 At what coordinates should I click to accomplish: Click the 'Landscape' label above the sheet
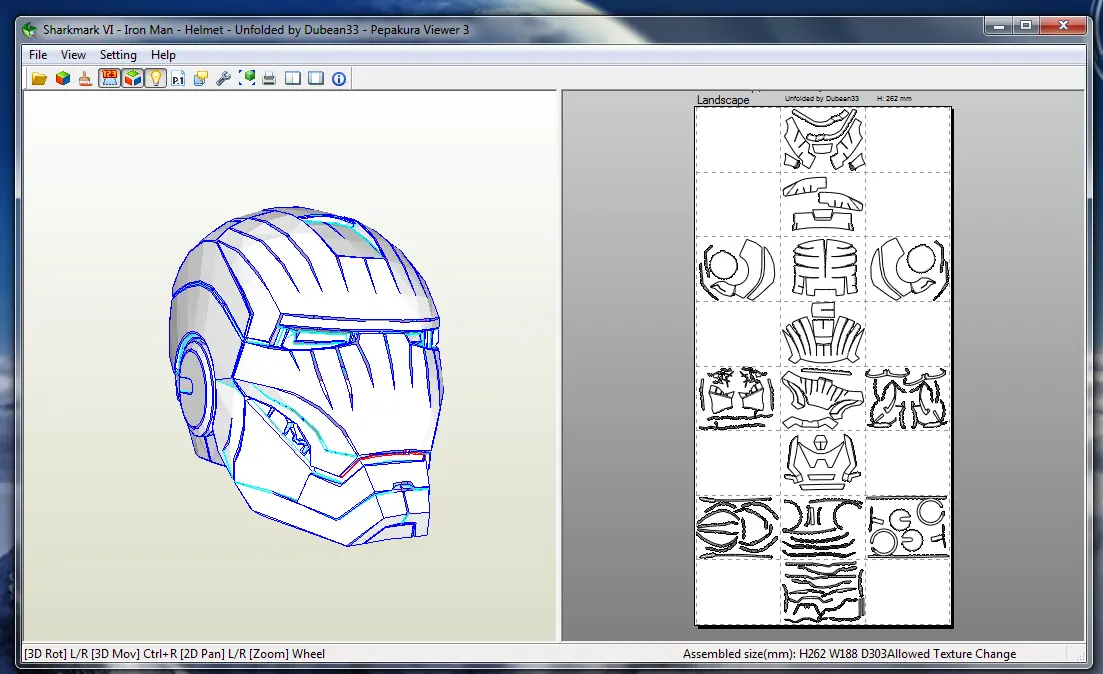722,100
